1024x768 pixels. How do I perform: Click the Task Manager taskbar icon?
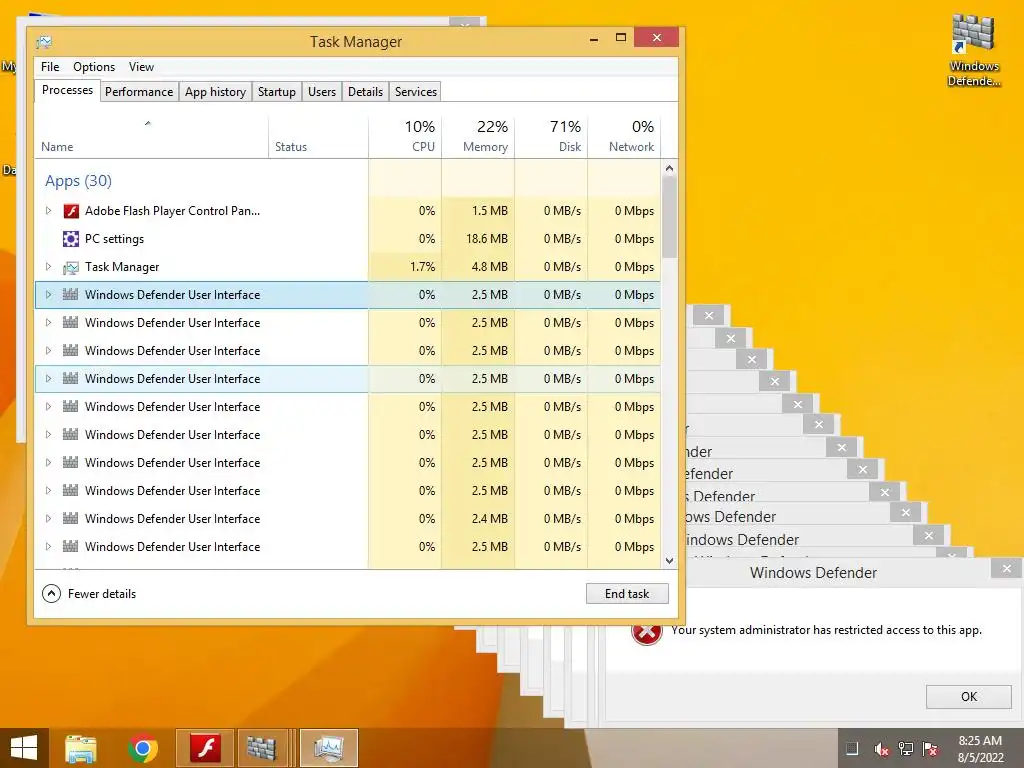(x=329, y=748)
